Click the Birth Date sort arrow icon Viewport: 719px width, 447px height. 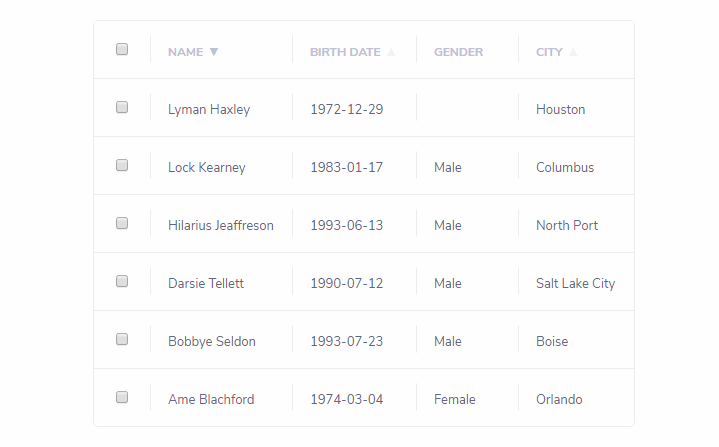(391, 52)
